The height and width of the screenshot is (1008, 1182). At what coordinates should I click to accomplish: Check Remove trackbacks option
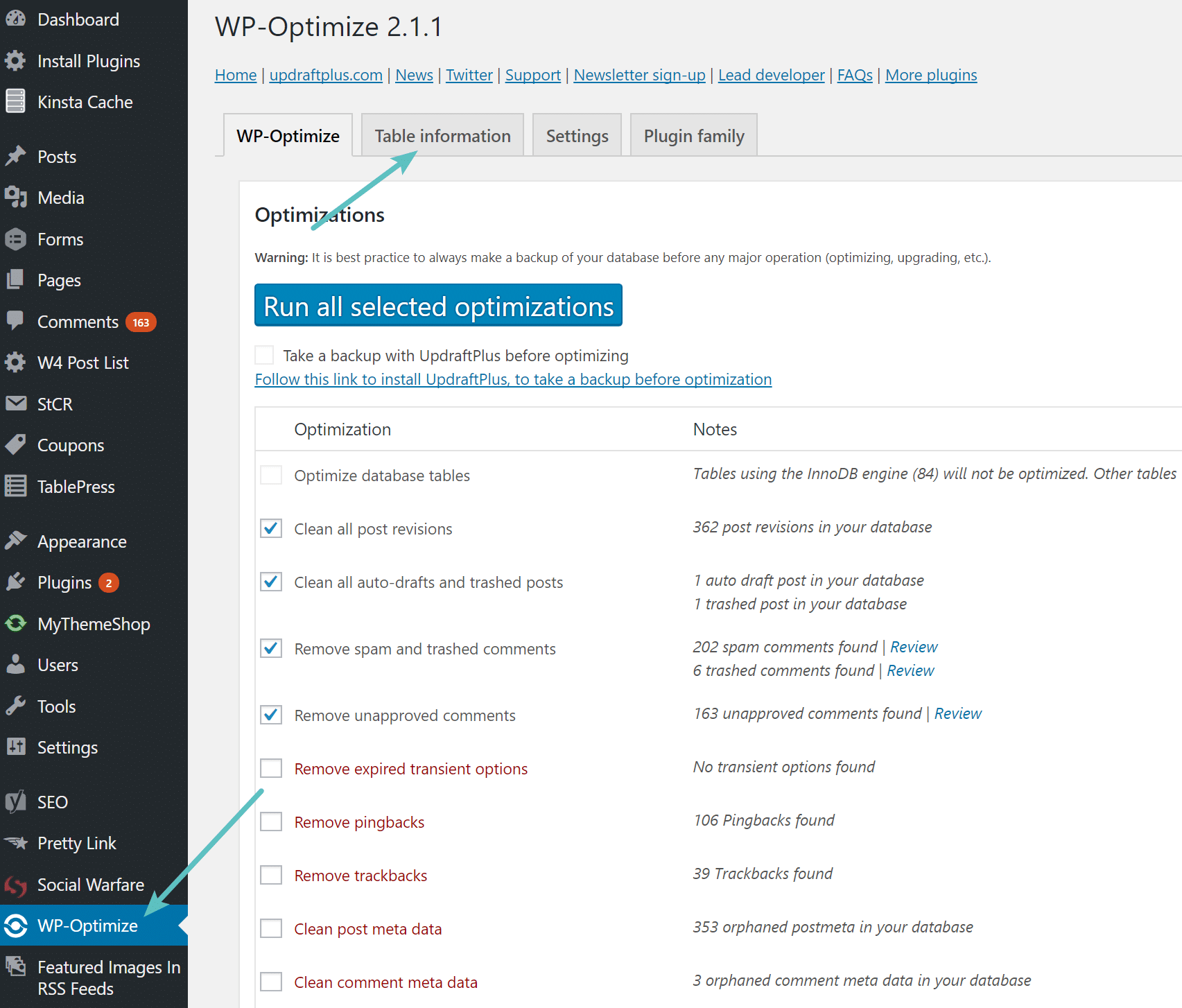271,875
